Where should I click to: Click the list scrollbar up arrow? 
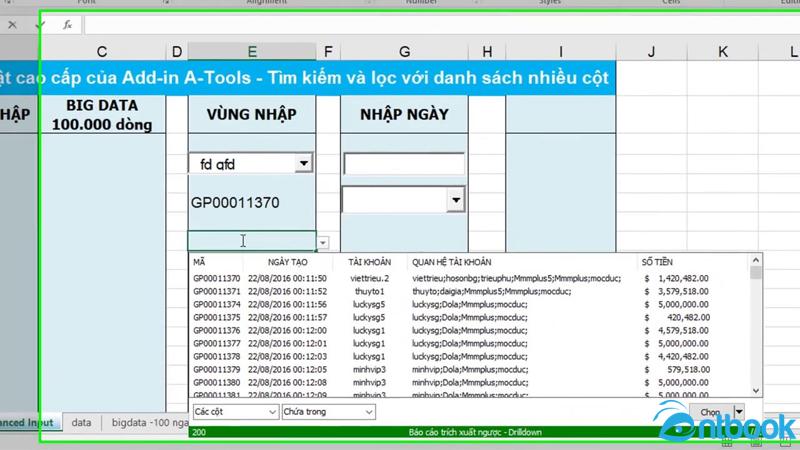click(x=756, y=260)
